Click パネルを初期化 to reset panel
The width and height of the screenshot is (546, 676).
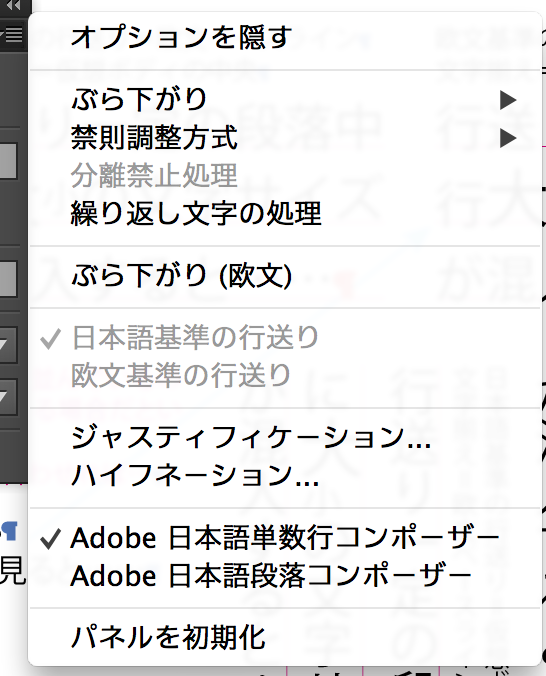(x=285, y=638)
